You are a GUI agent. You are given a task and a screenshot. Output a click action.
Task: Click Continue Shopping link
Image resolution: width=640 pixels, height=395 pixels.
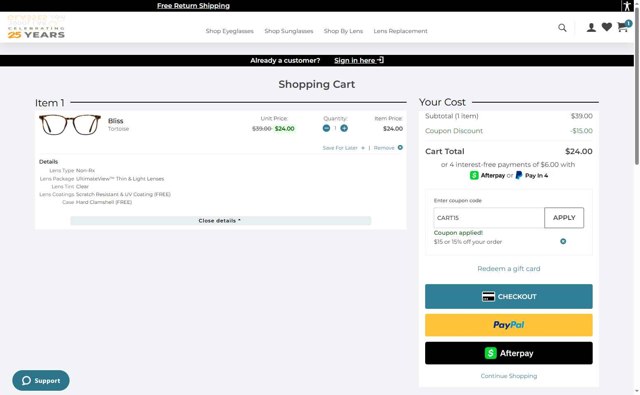click(509, 376)
